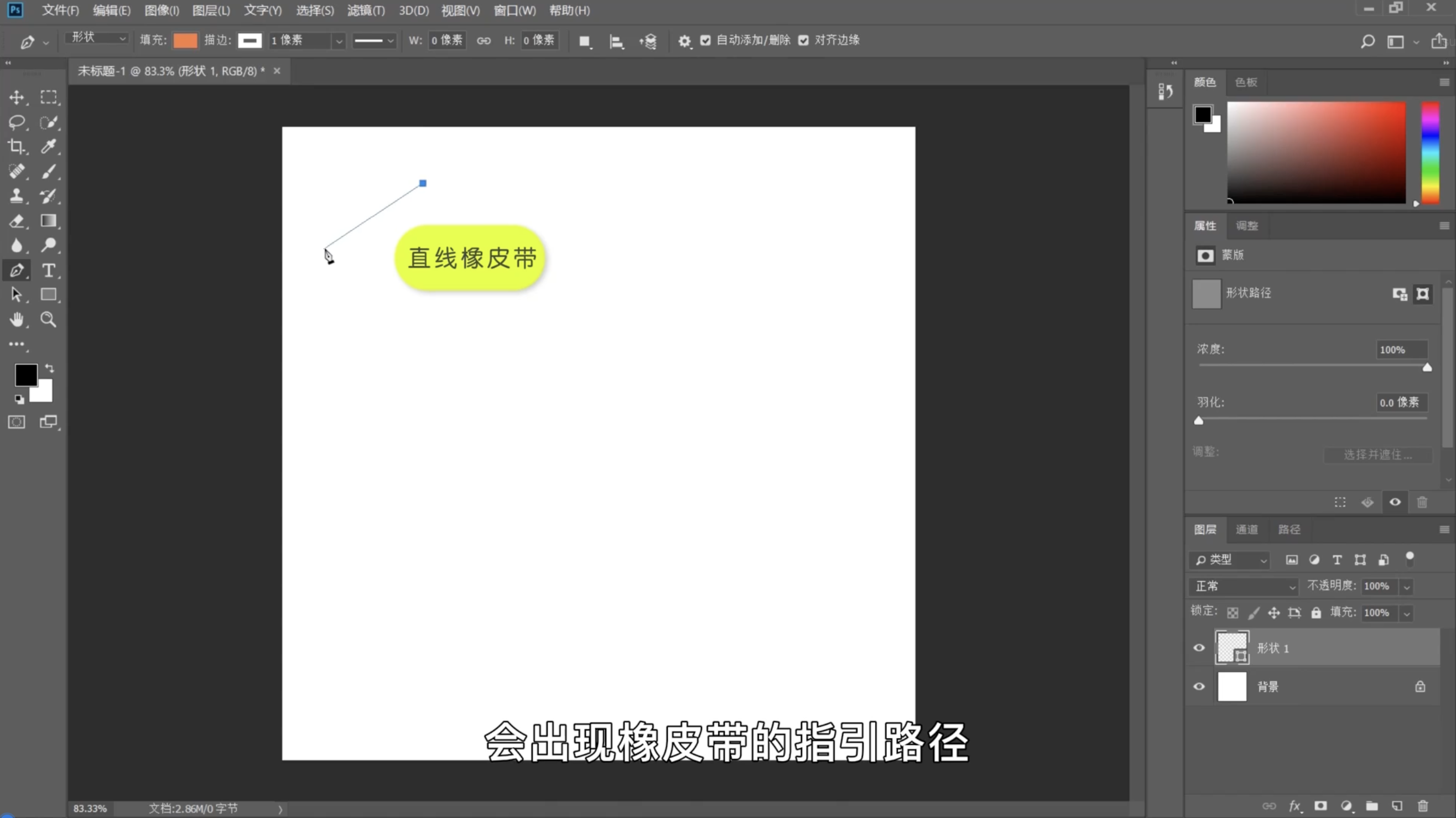1456x818 pixels.
Task: Select the Eraser tool
Action: [x=17, y=221]
